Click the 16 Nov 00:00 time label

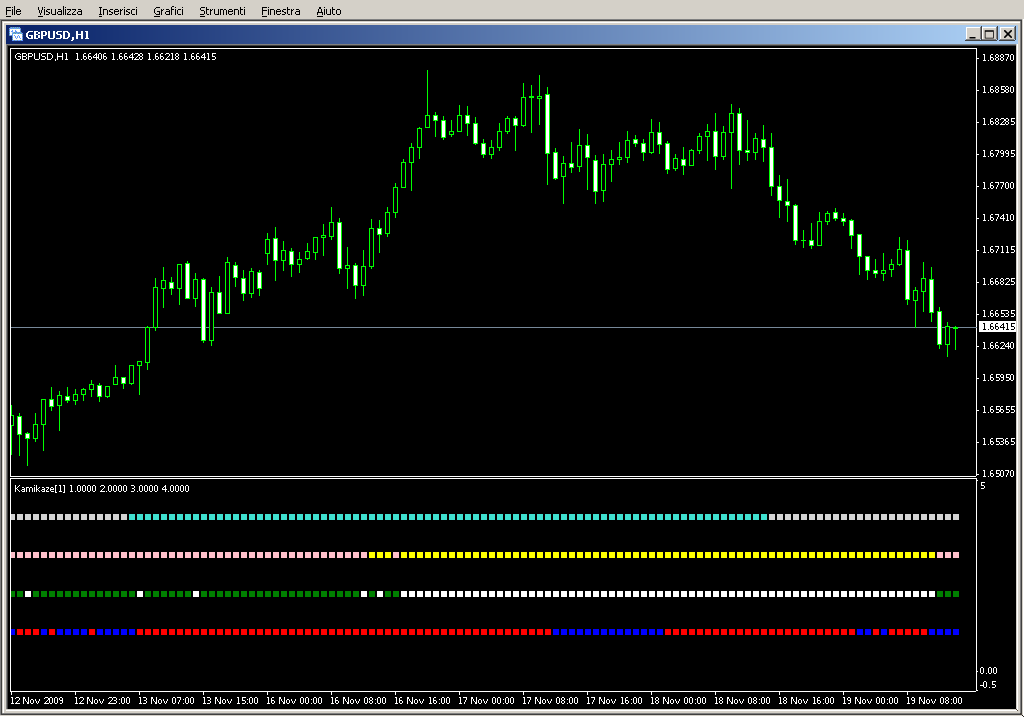pyautogui.click(x=294, y=701)
